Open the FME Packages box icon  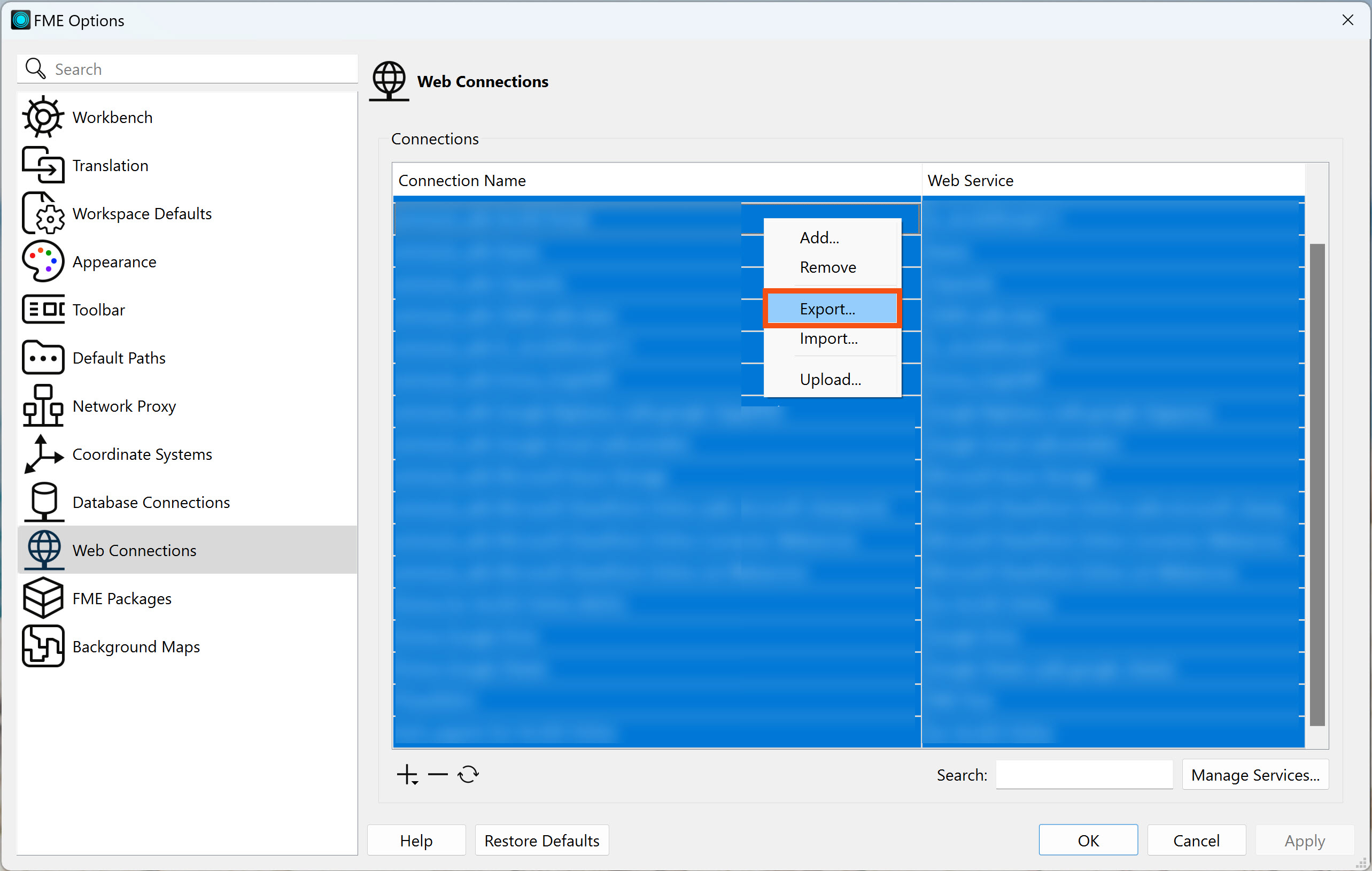[x=43, y=598]
